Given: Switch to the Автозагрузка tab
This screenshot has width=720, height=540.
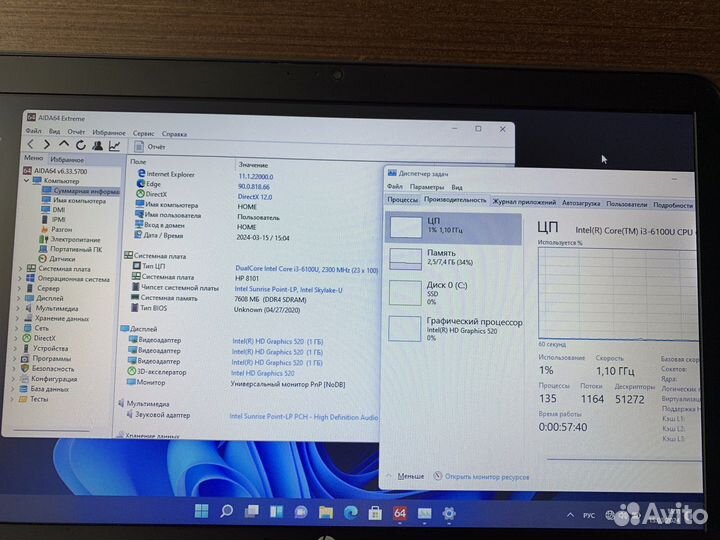Looking at the screenshot, I should point(581,203).
